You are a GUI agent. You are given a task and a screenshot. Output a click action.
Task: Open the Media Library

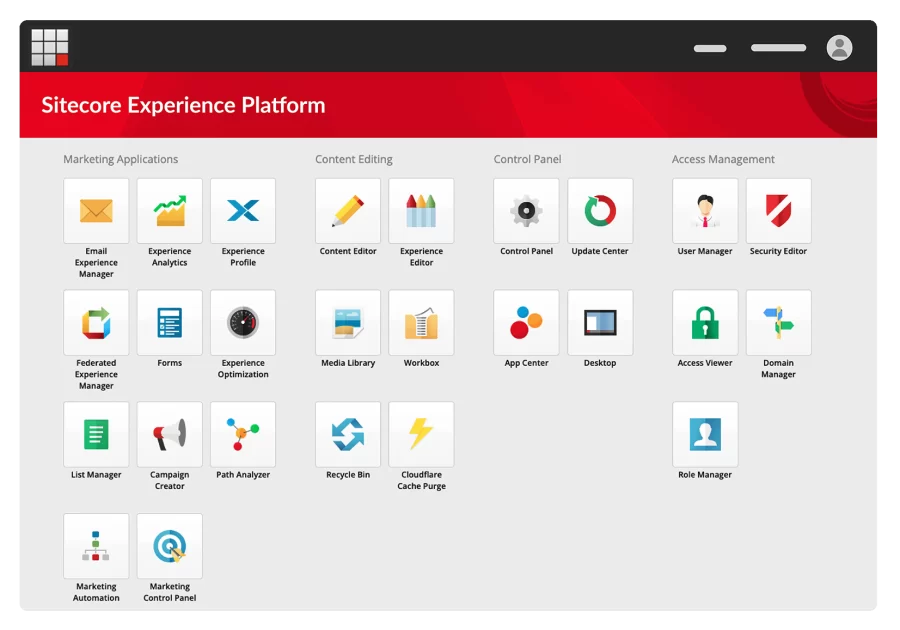348,322
